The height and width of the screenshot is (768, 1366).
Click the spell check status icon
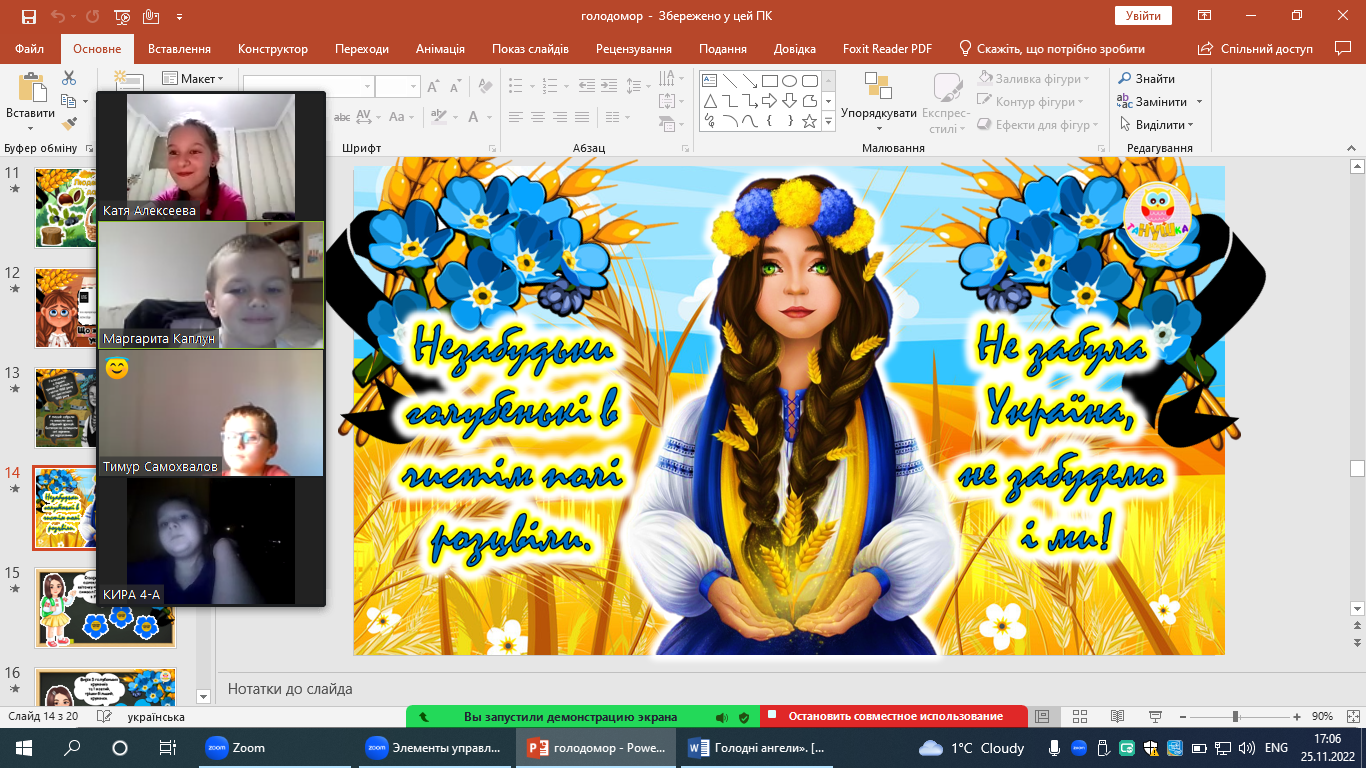point(104,717)
